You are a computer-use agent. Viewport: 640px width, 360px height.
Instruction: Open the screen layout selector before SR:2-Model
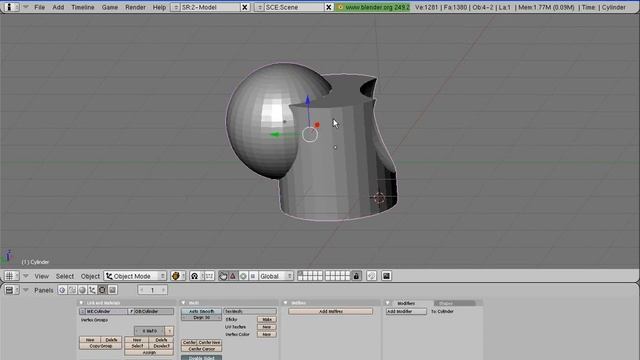[x=175, y=7]
